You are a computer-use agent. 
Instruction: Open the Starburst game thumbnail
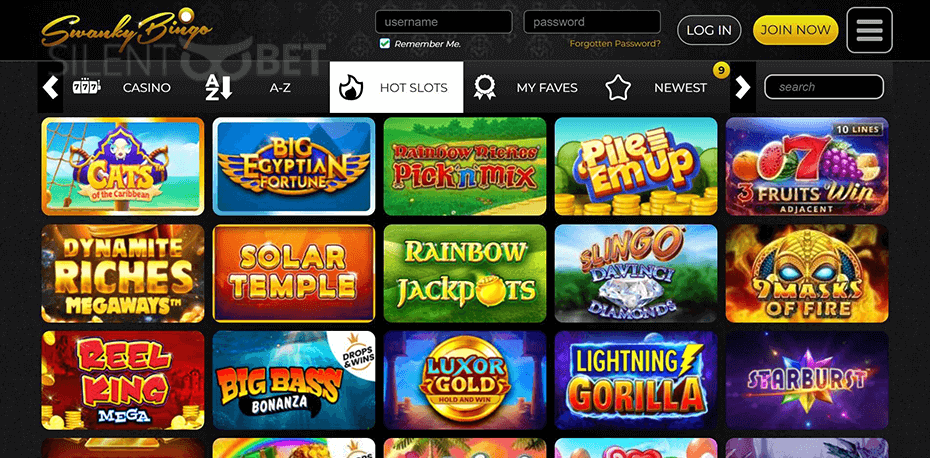[x=807, y=380]
